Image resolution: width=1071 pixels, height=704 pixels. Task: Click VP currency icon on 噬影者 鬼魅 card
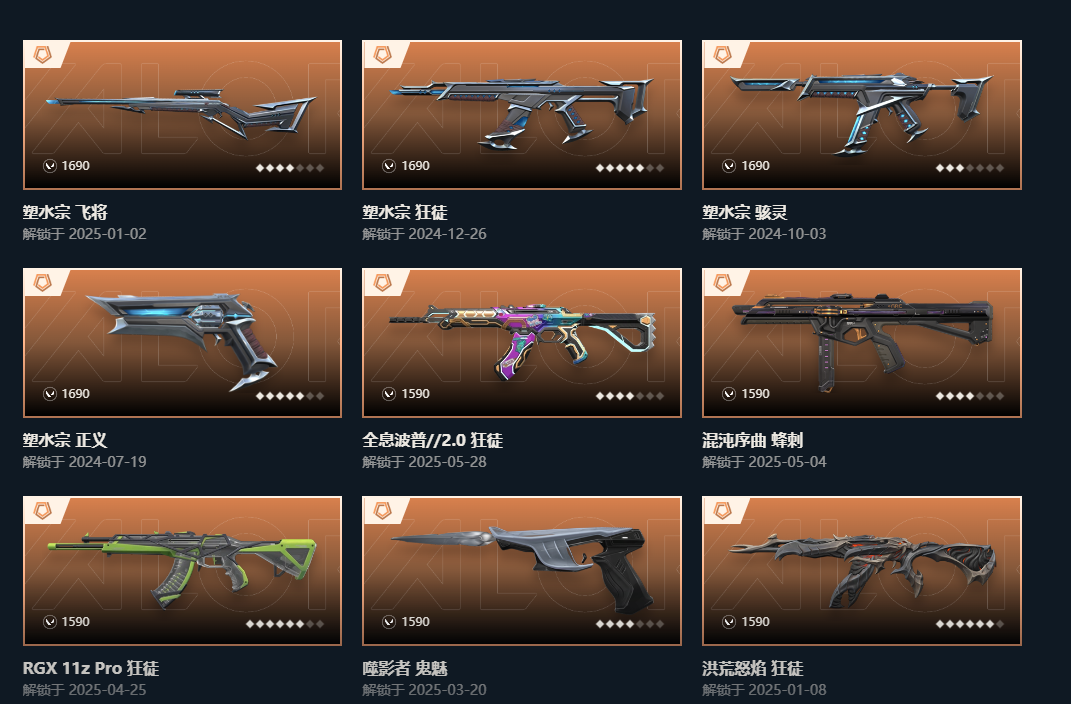point(389,622)
